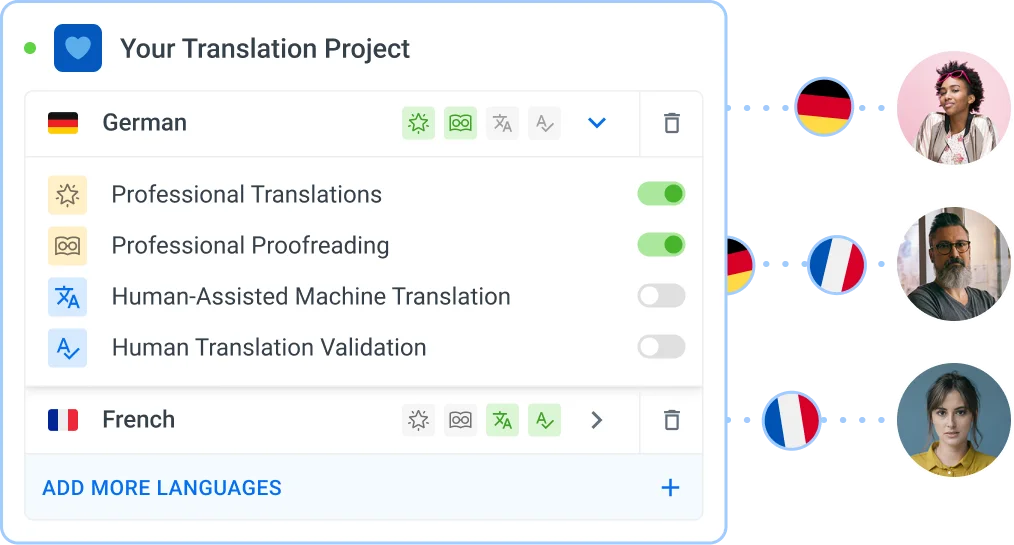Expand the French language options chevron

point(597,420)
